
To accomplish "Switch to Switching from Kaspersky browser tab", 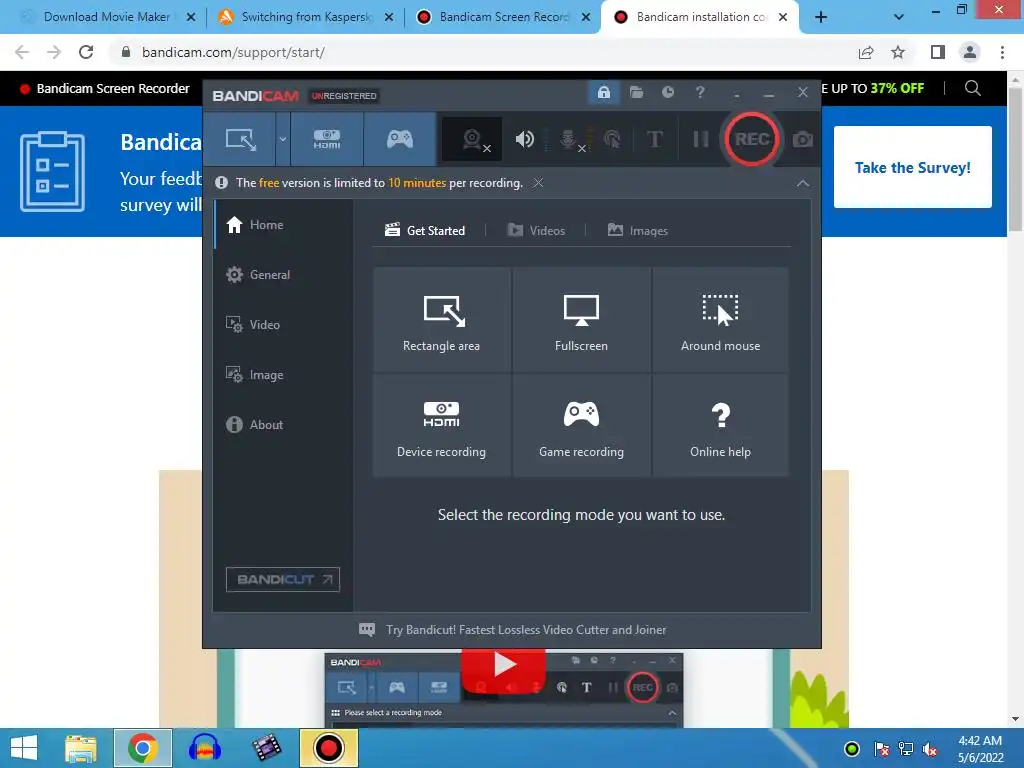I will pyautogui.click(x=305, y=17).
